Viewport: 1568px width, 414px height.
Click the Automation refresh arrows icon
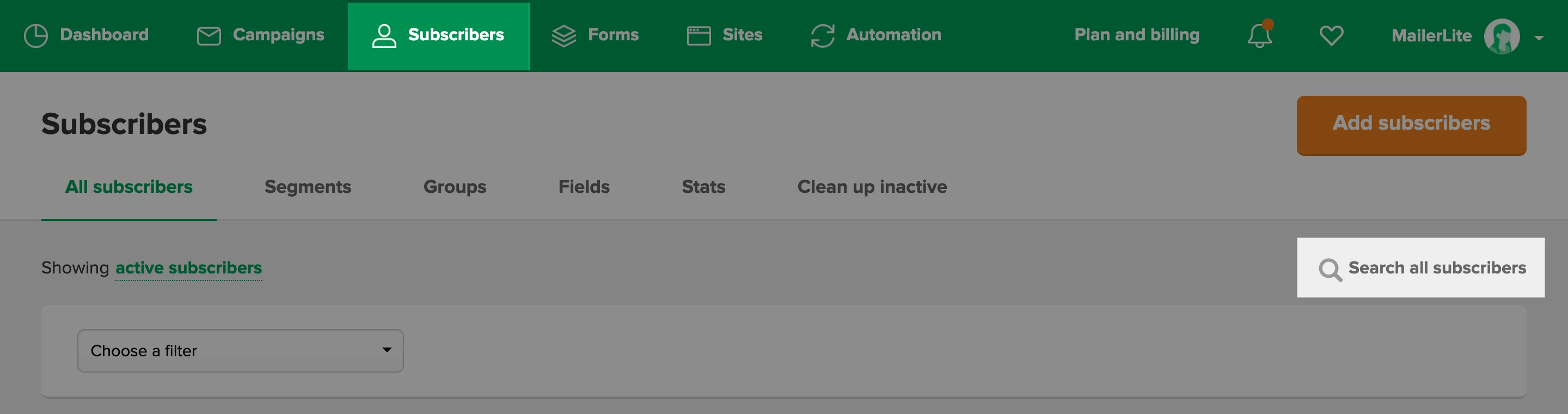tap(822, 35)
